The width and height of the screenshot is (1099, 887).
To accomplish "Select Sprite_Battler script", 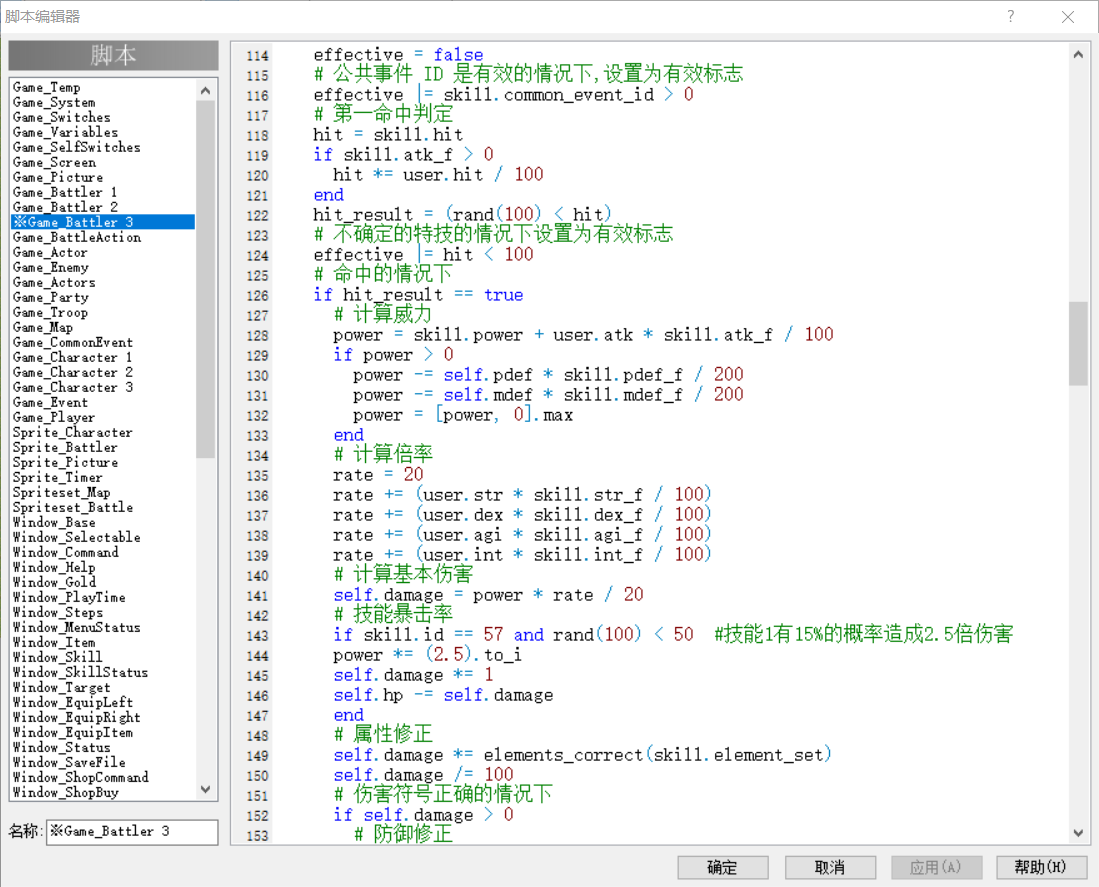I will [103, 447].
